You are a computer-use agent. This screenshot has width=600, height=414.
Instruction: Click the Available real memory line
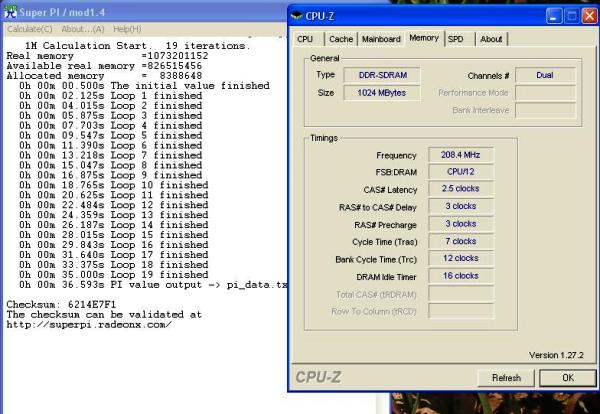(x=104, y=66)
